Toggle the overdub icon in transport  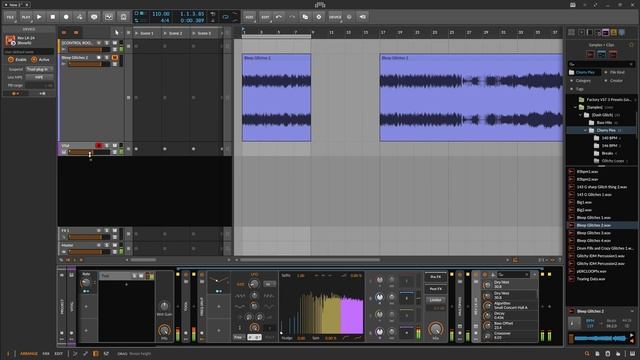pyautogui.click(x=94, y=17)
